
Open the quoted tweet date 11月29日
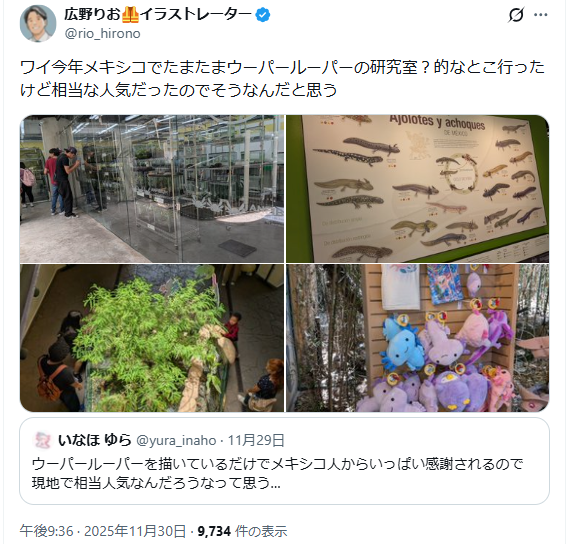coord(256,440)
